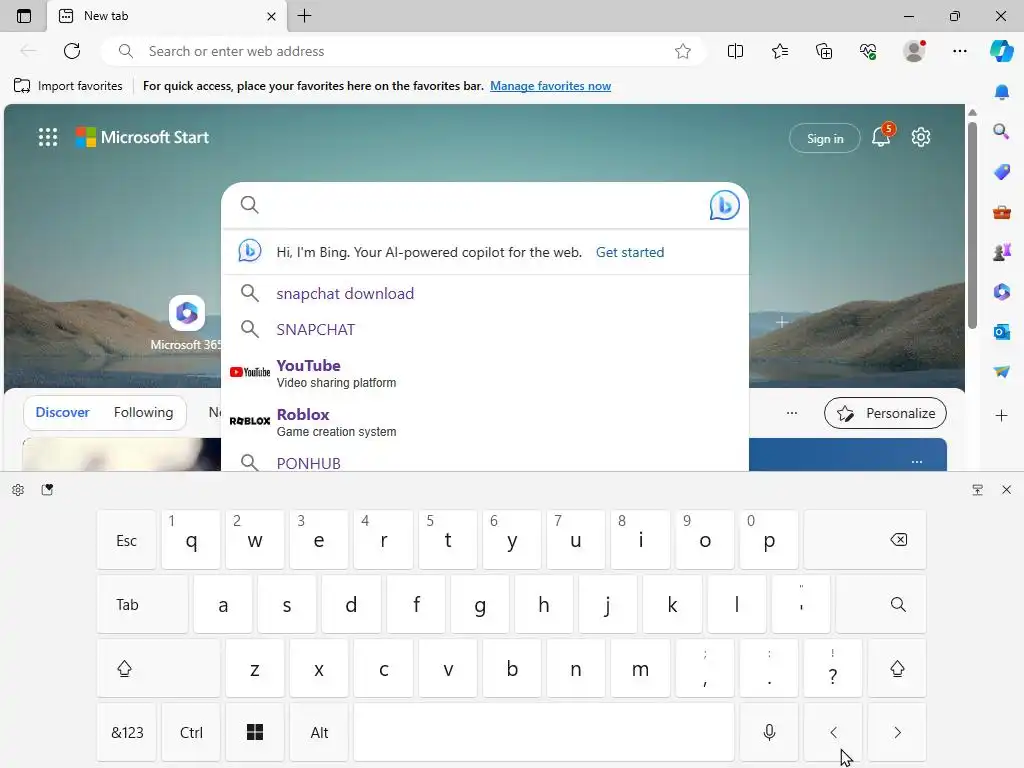Tap the Esc key
Screen dimensions: 1024x768
tap(127, 539)
